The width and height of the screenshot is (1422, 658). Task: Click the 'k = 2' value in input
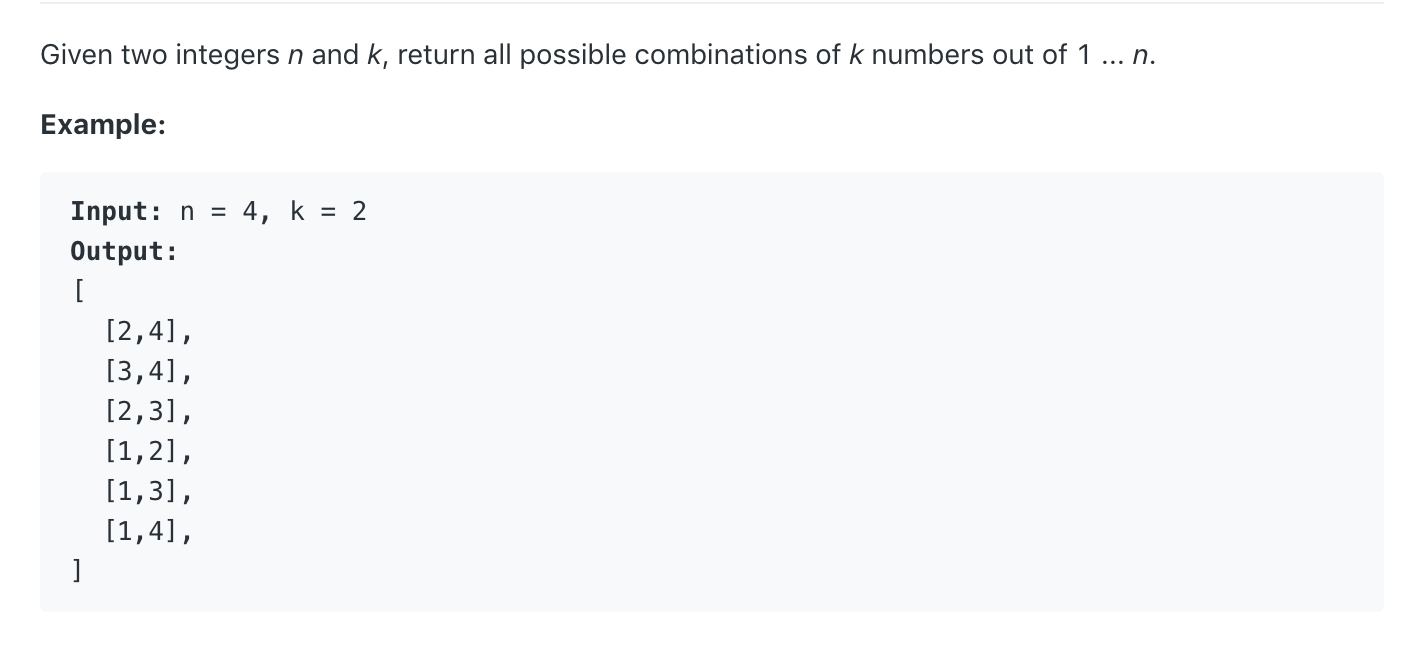328,211
